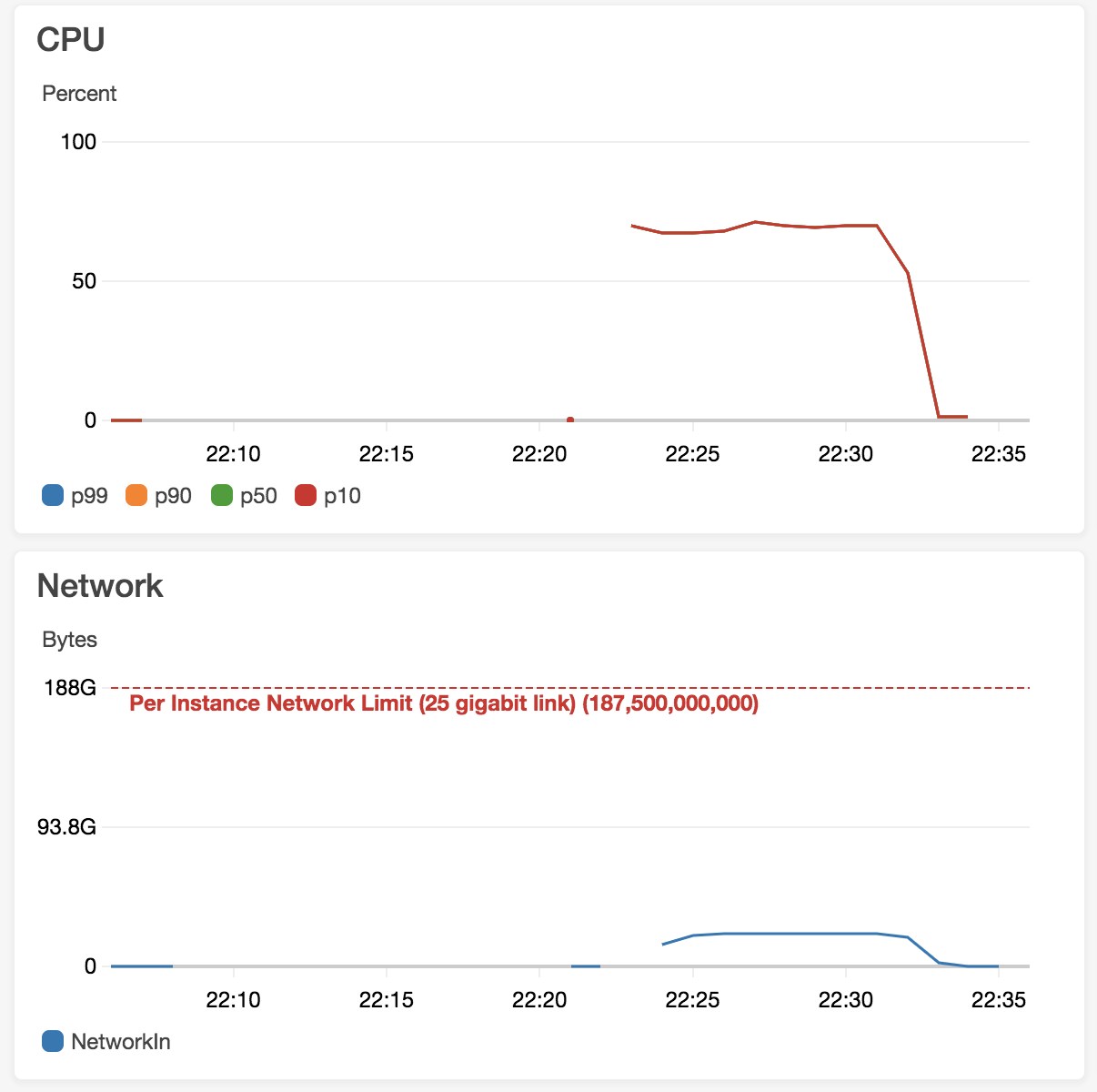The height and width of the screenshot is (1092, 1097).
Task: Click the 93.8G axis label
Action: click(x=66, y=826)
